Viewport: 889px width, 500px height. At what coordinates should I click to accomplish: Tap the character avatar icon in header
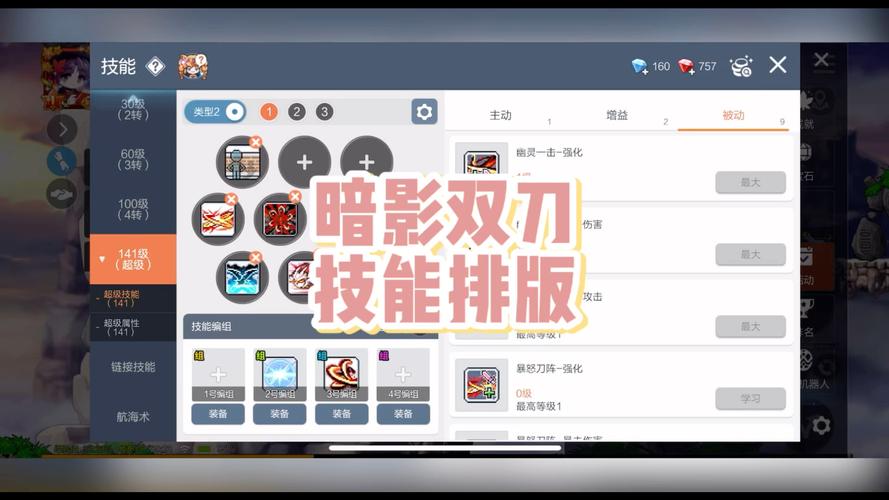193,67
